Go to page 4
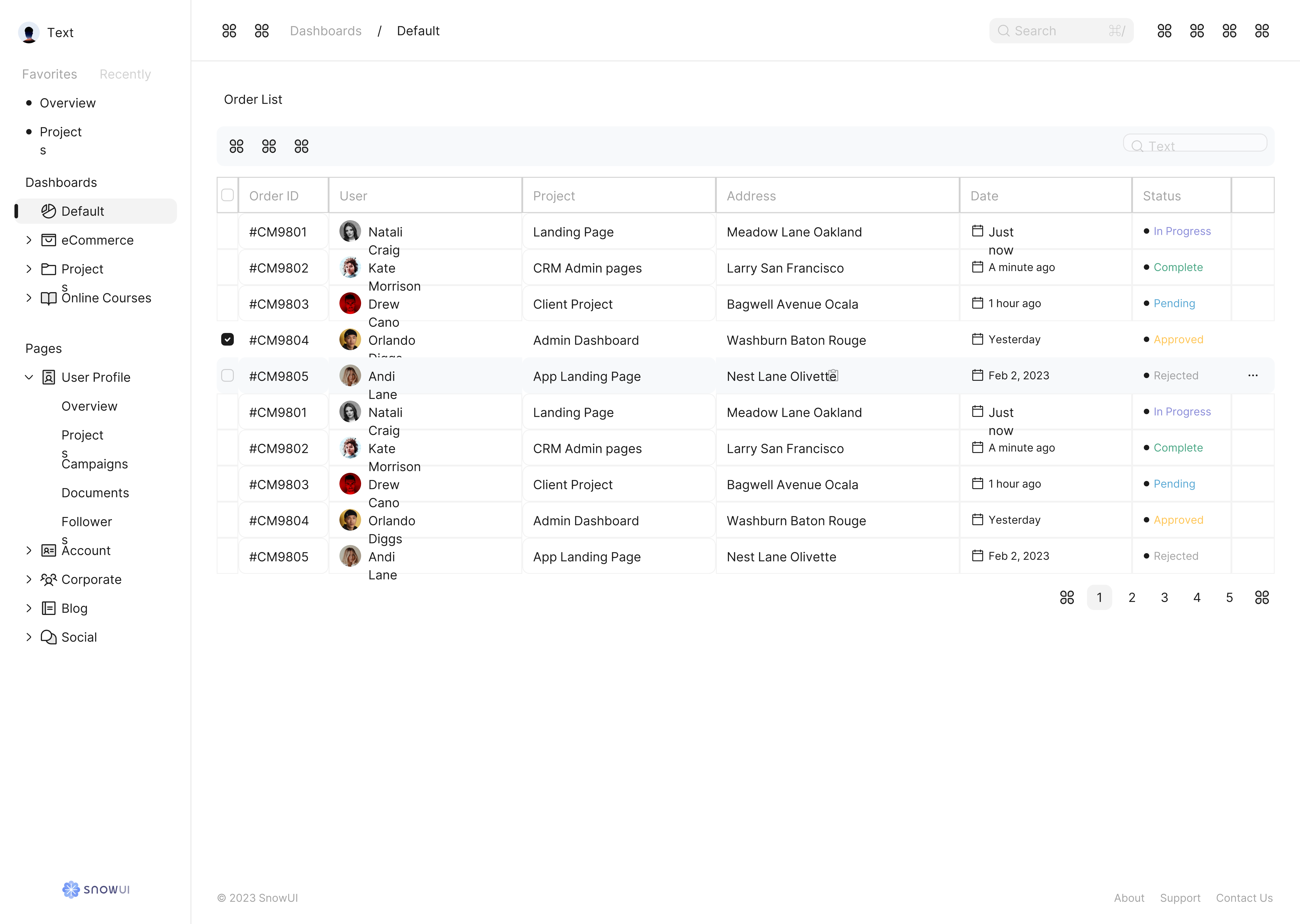Screen dimensions: 1300x924 1197,597
